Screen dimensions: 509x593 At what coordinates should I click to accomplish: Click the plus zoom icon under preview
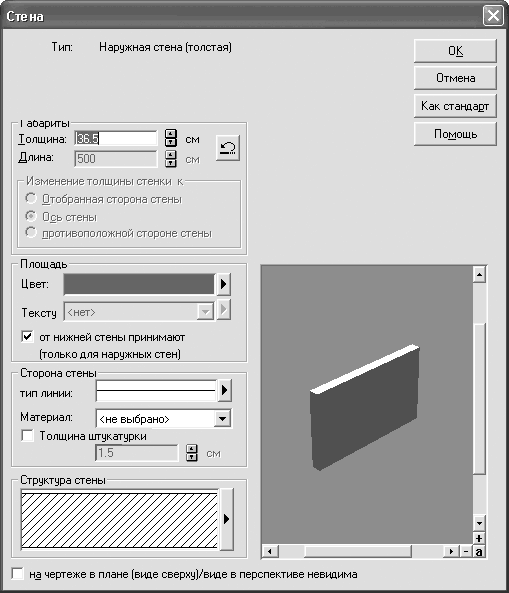click(x=479, y=538)
